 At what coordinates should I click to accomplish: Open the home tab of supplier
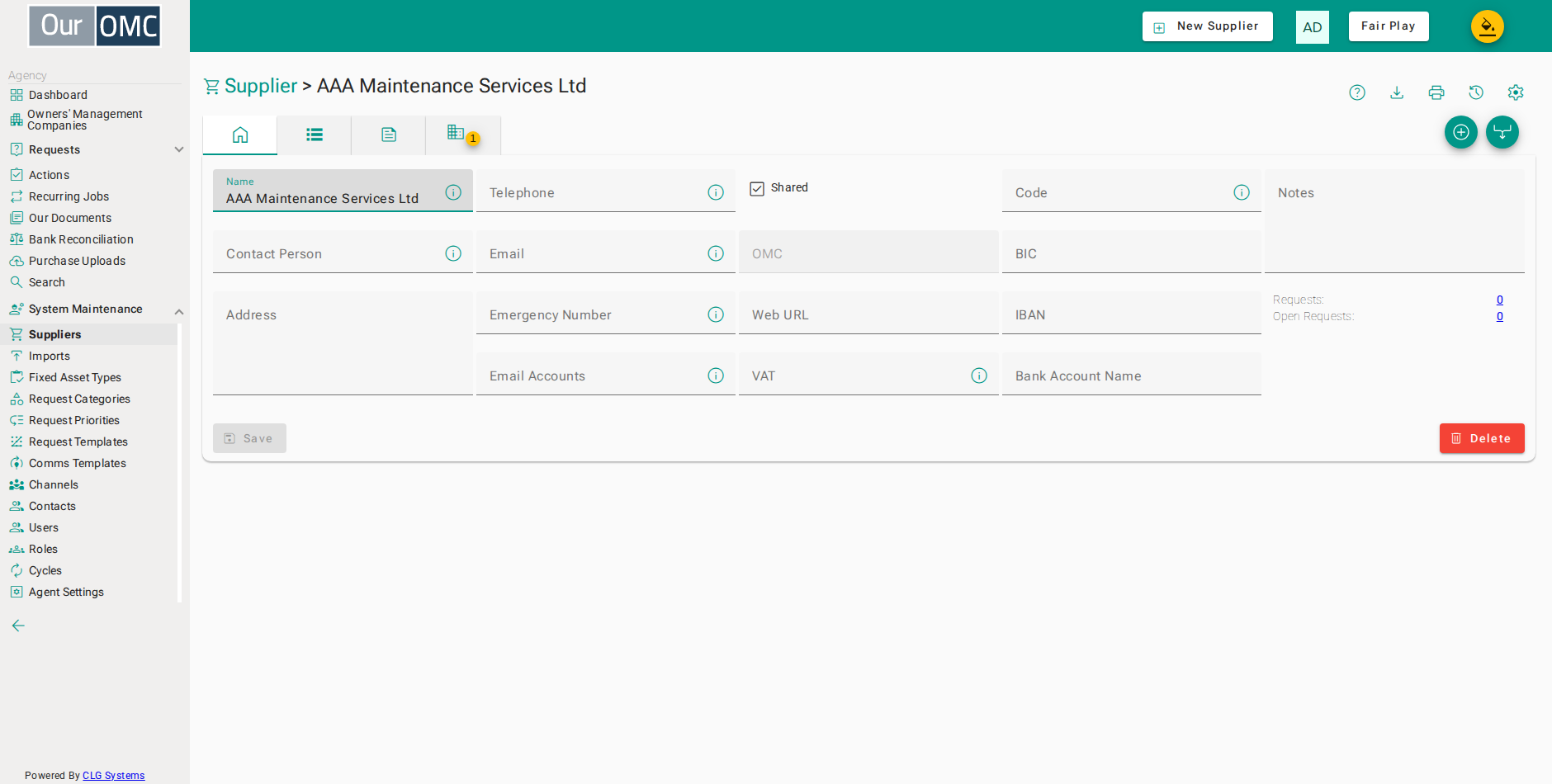[240, 135]
